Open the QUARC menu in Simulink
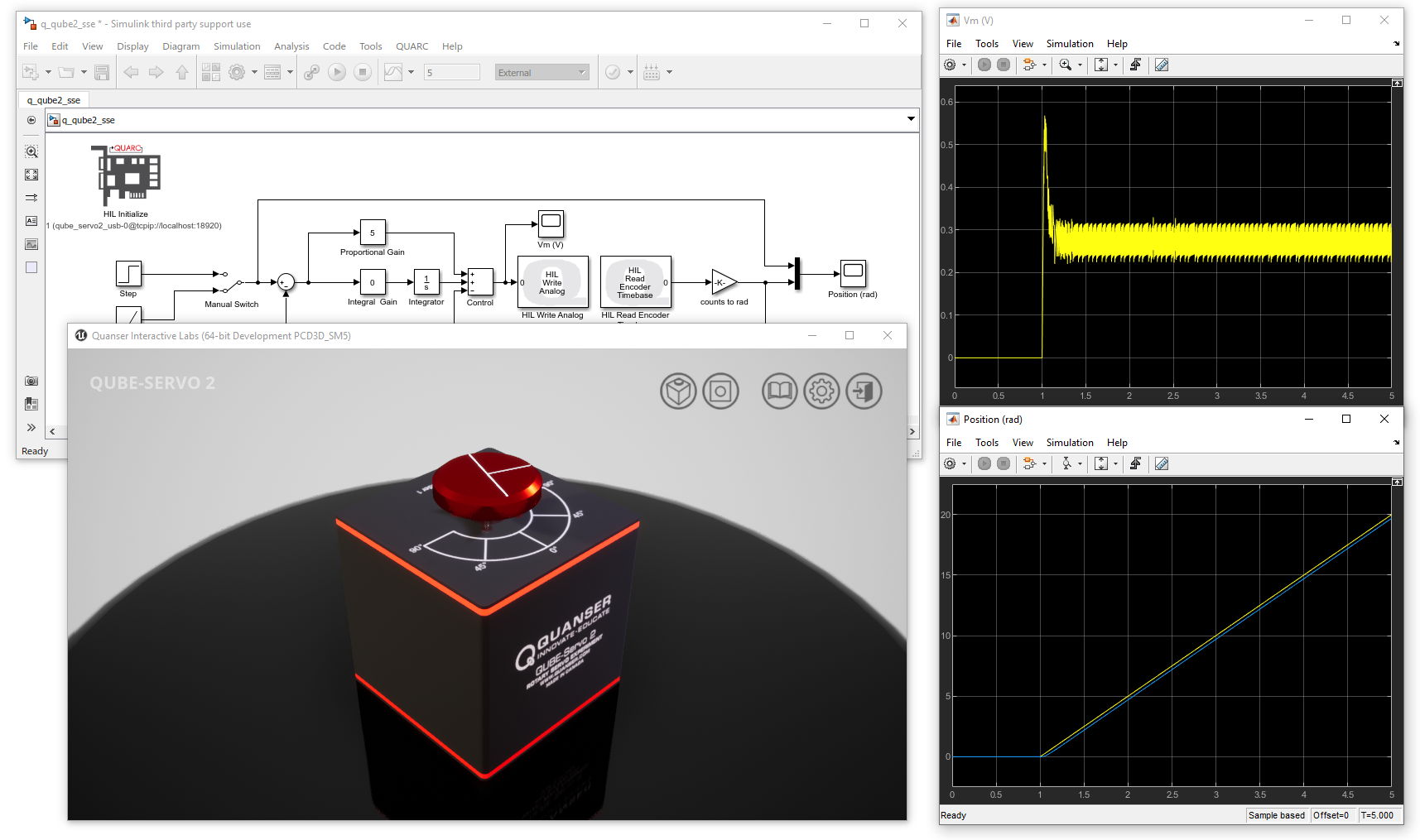Screen dimensions: 1420x840 coord(412,46)
